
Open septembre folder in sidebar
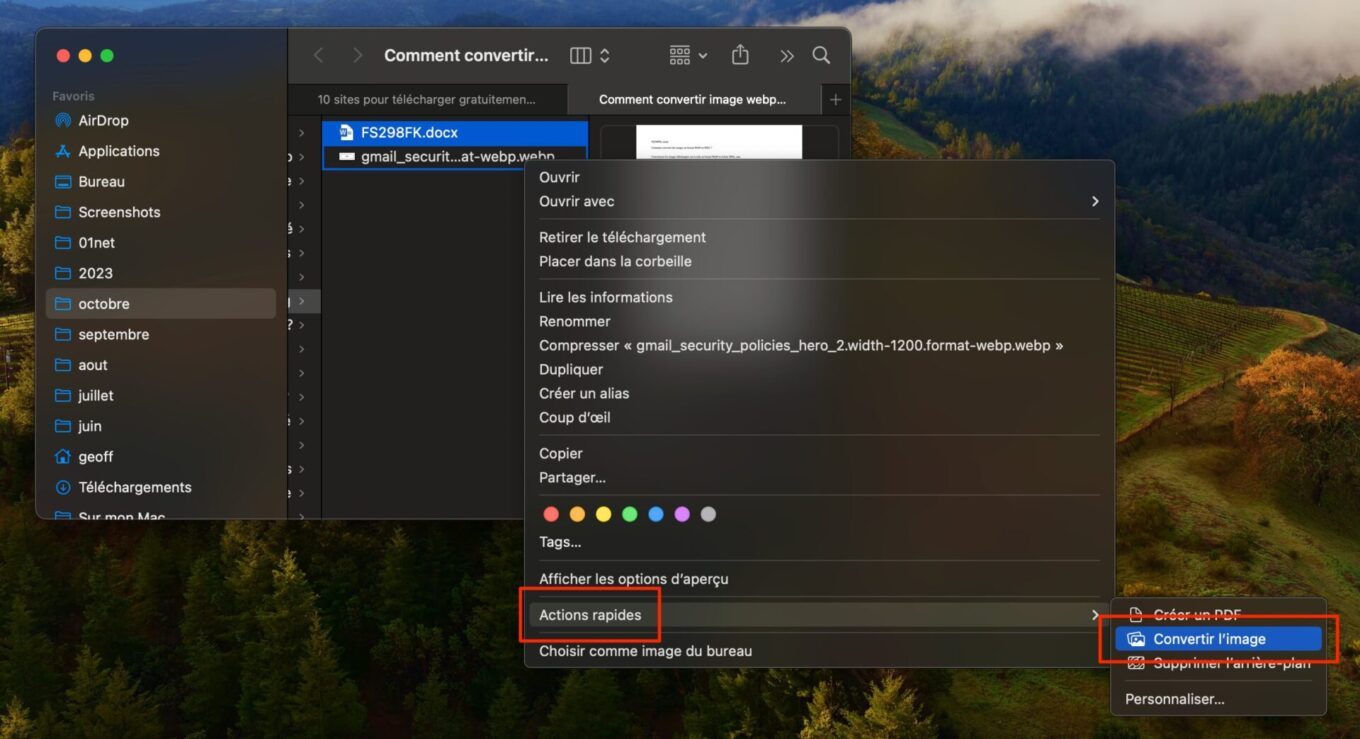(113, 335)
